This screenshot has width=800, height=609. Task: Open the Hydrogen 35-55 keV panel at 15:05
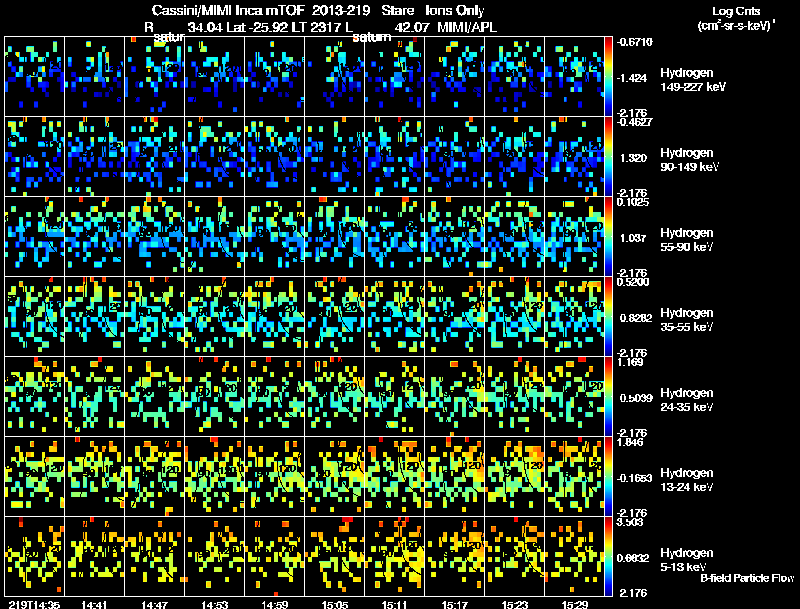pyautogui.click(x=335, y=317)
